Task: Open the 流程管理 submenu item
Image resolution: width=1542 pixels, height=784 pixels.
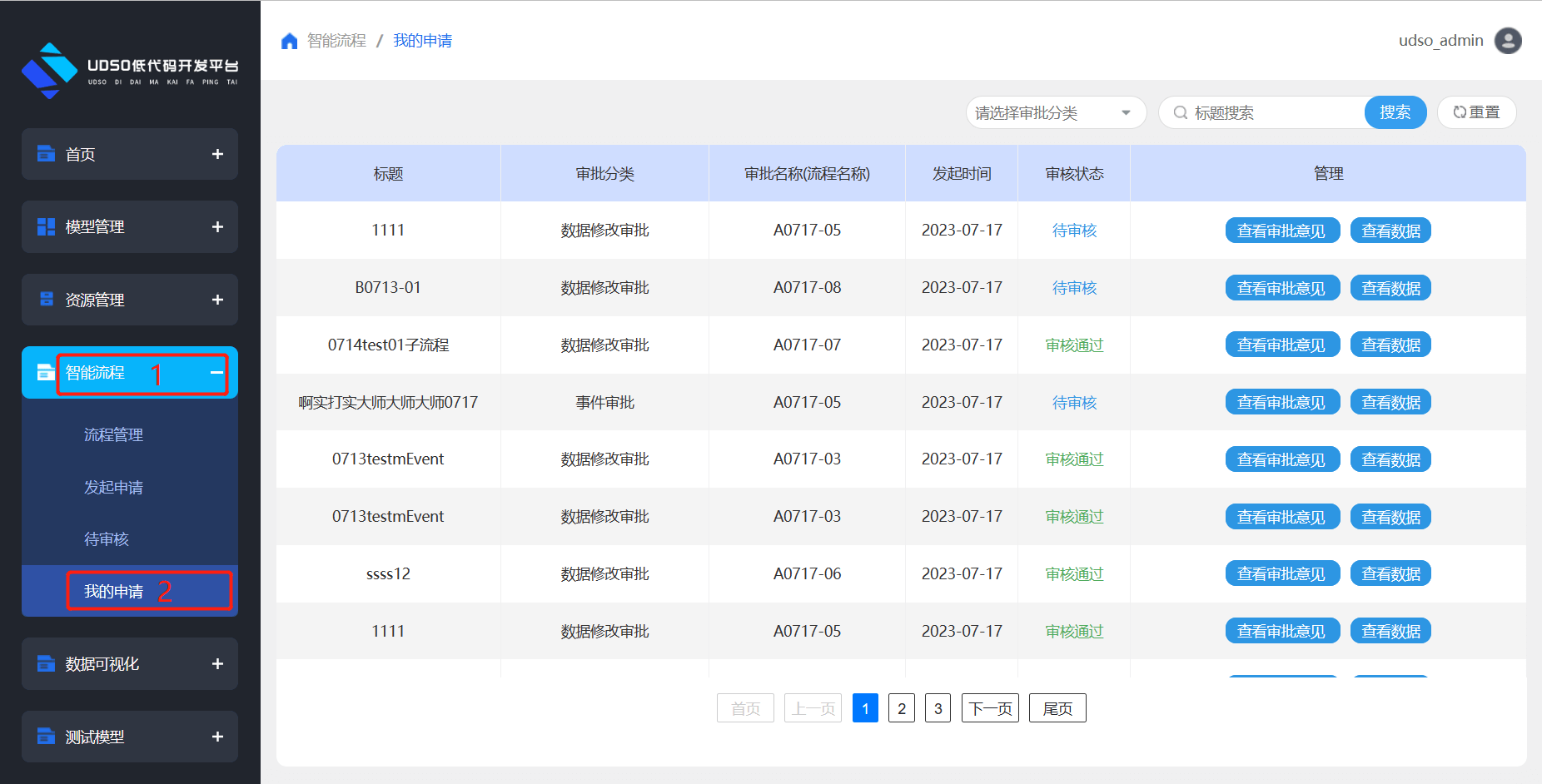Action: click(113, 434)
